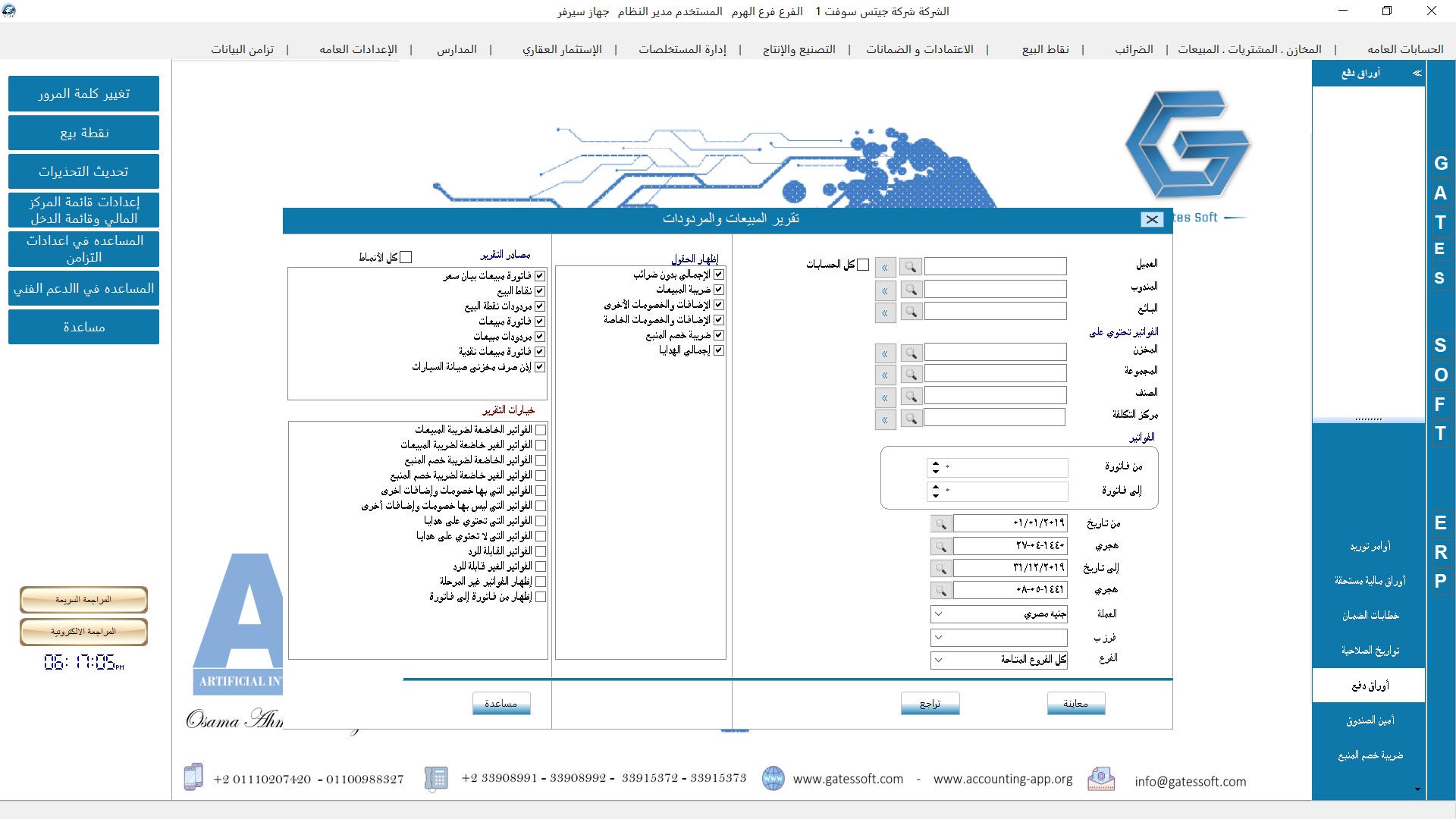Click search icon for مركز التكلفة field
The height and width of the screenshot is (819, 1456).
click(x=911, y=419)
